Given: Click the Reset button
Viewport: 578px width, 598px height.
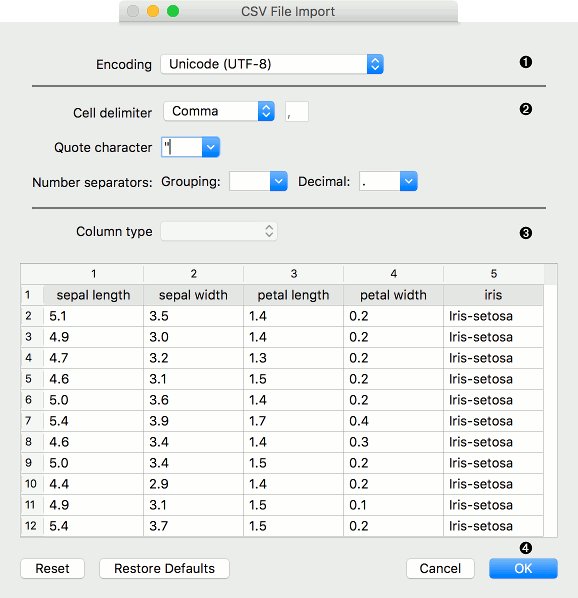Looking at the screenshot, I should tap(52, 569).
